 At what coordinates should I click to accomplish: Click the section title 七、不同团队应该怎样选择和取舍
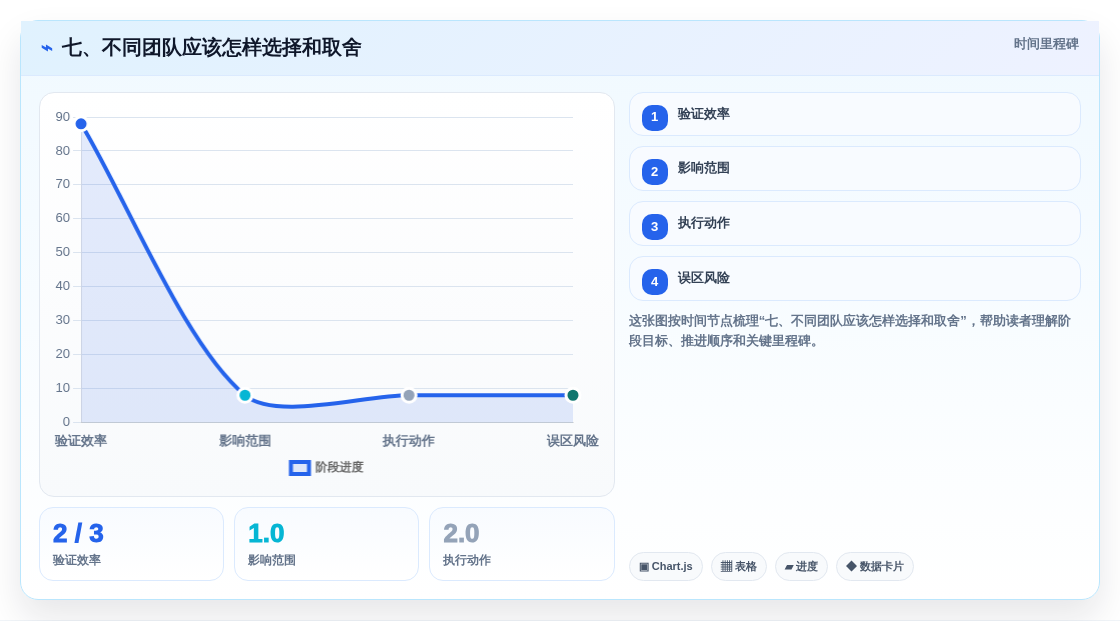211,48
